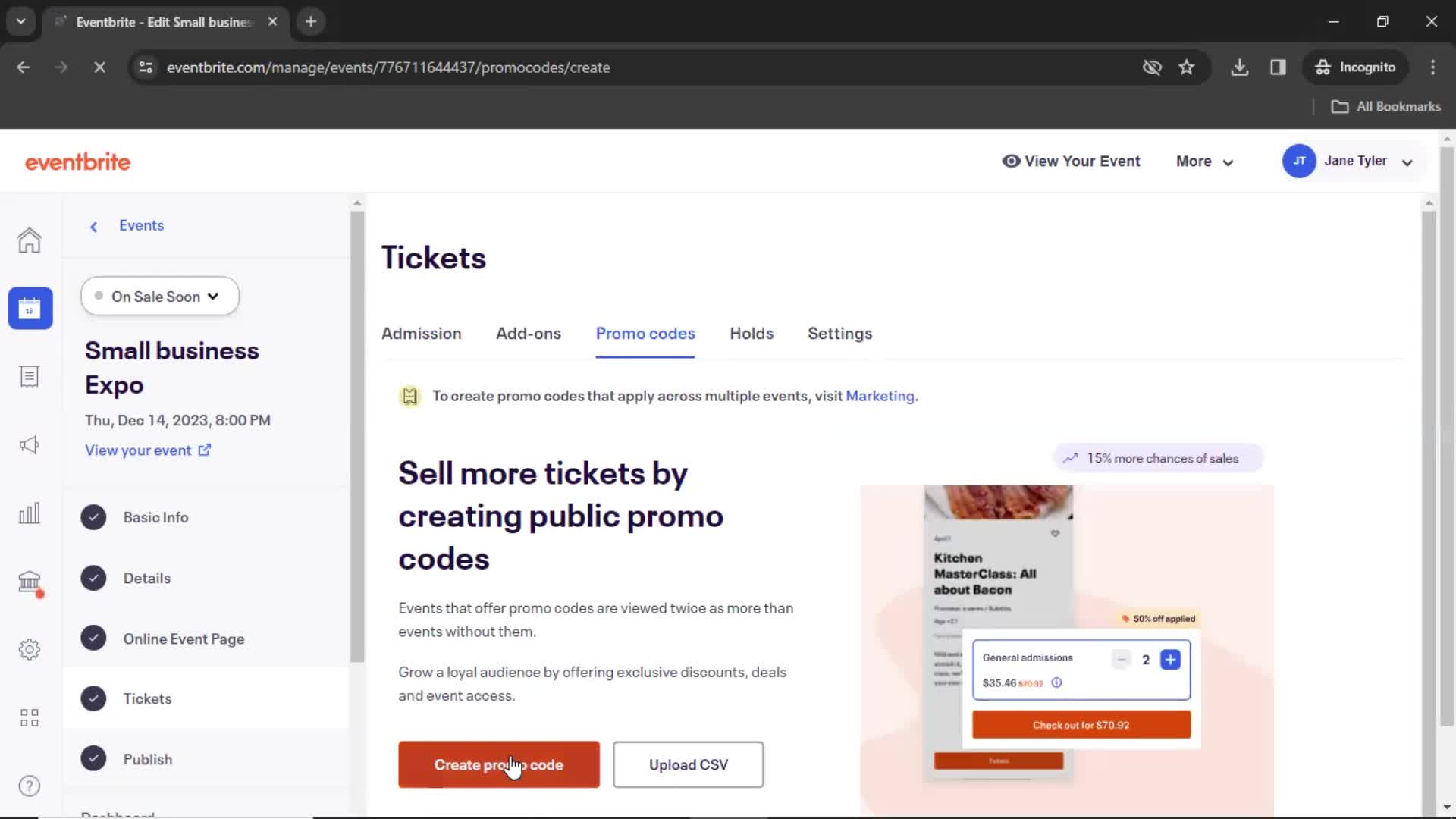1456x819 pixels.
Task: Open the Orders list sidebar icon
Action: coord(30,376)
